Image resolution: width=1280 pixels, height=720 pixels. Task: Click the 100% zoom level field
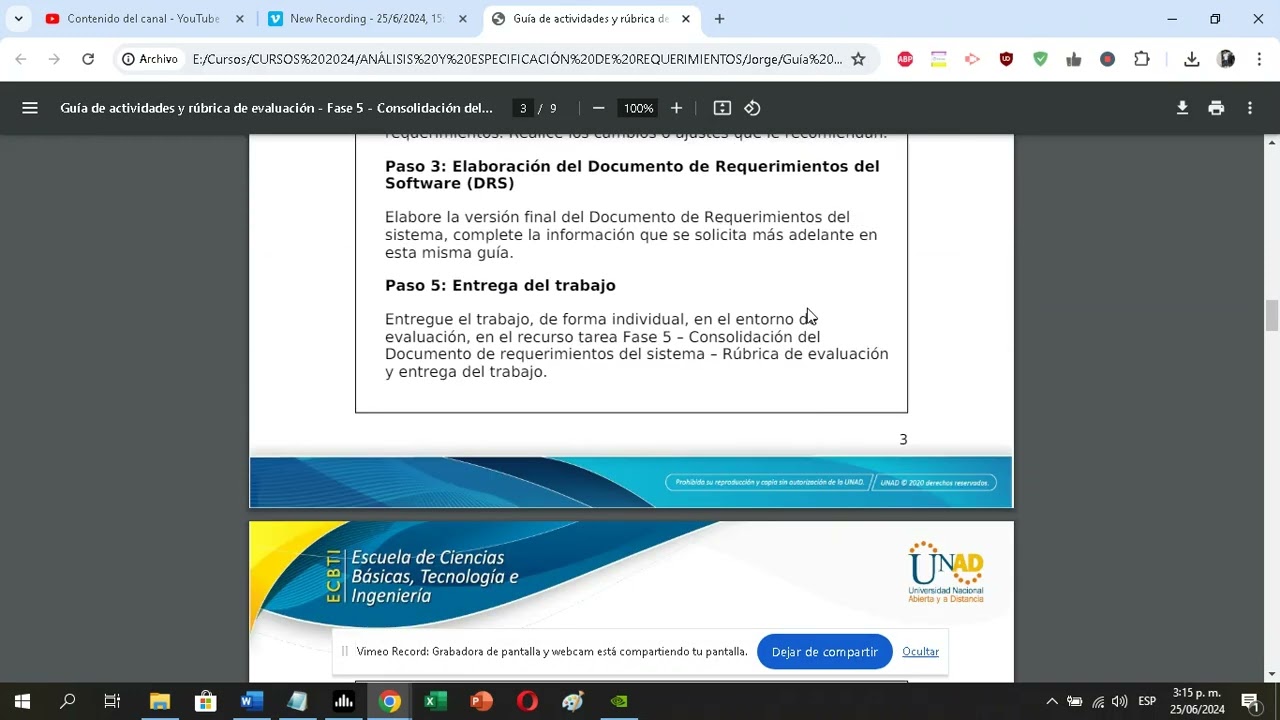[638, 108]
